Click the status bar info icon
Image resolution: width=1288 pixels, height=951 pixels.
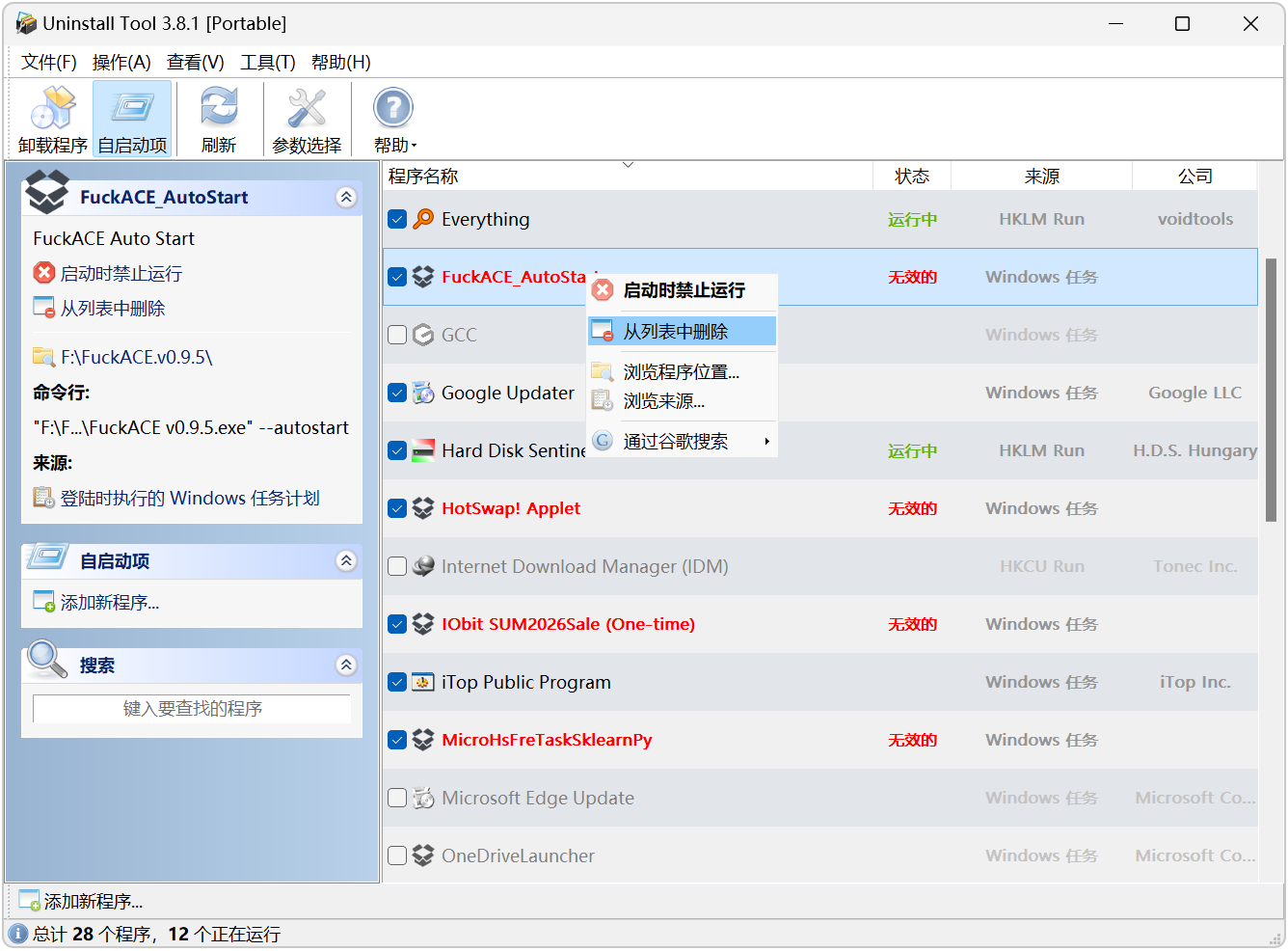tap(17, 934)
